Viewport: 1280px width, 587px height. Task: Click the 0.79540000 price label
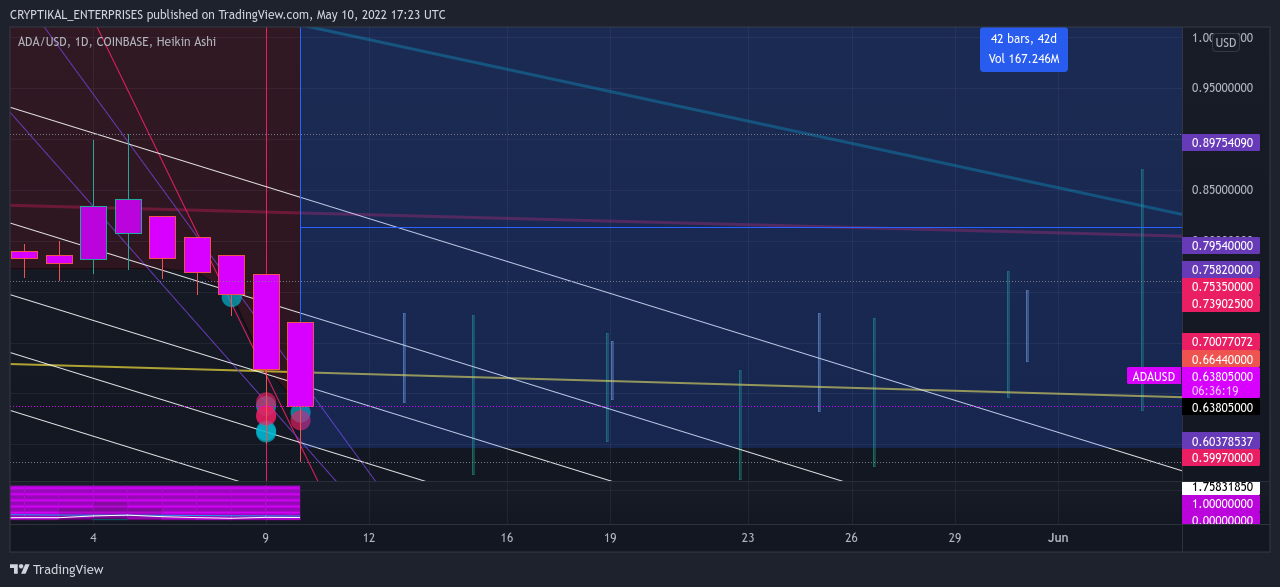click(x=1221, y=245)
